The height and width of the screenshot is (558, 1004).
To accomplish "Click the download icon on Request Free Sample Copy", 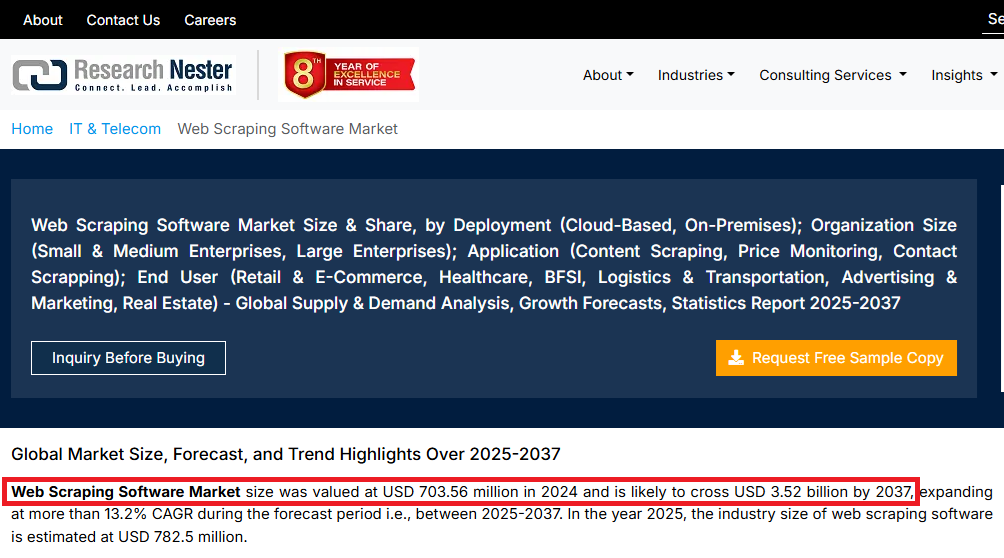I will coord(736,357).
